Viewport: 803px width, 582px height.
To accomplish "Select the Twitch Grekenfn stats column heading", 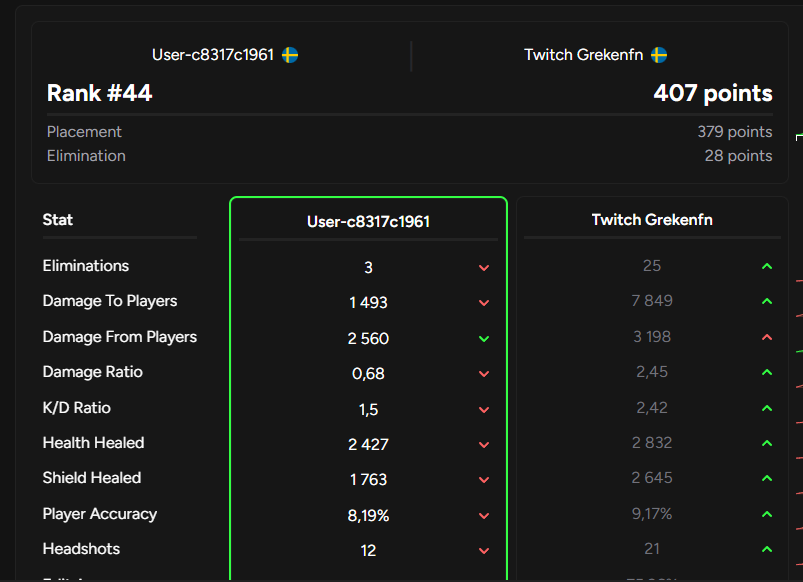I will click(x=652, y=220).
